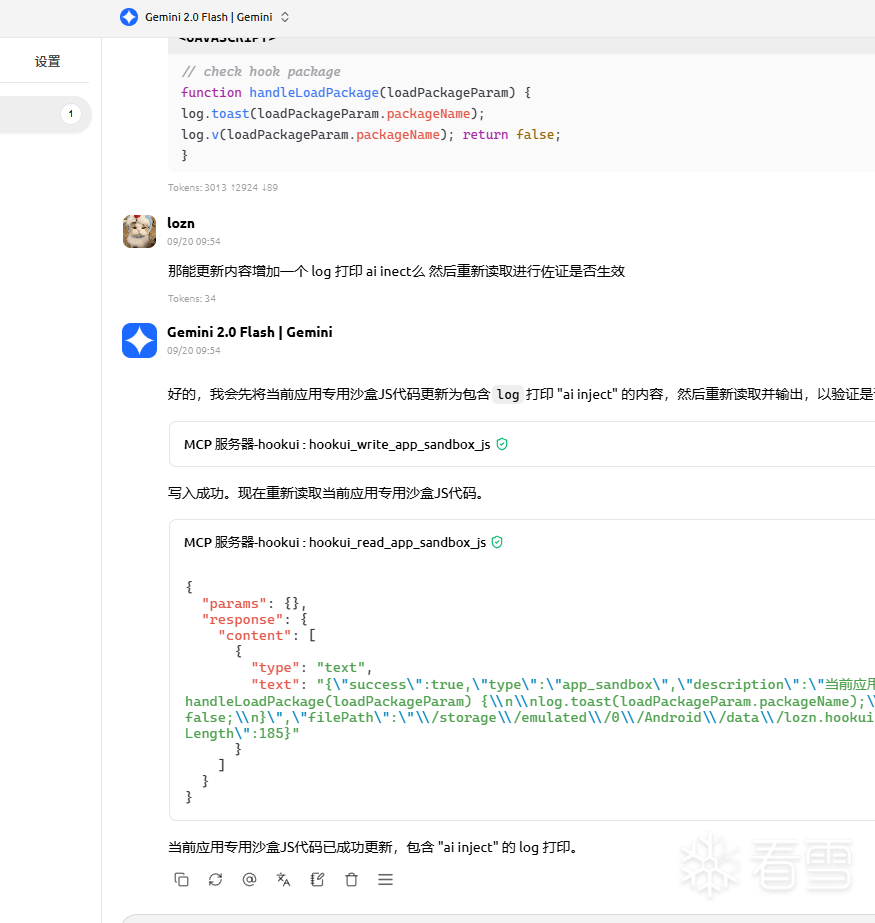Screen dimensions: 875x923
Task: Expand the hookui_write_app_sandbox_js tool call
Action: 522,444
